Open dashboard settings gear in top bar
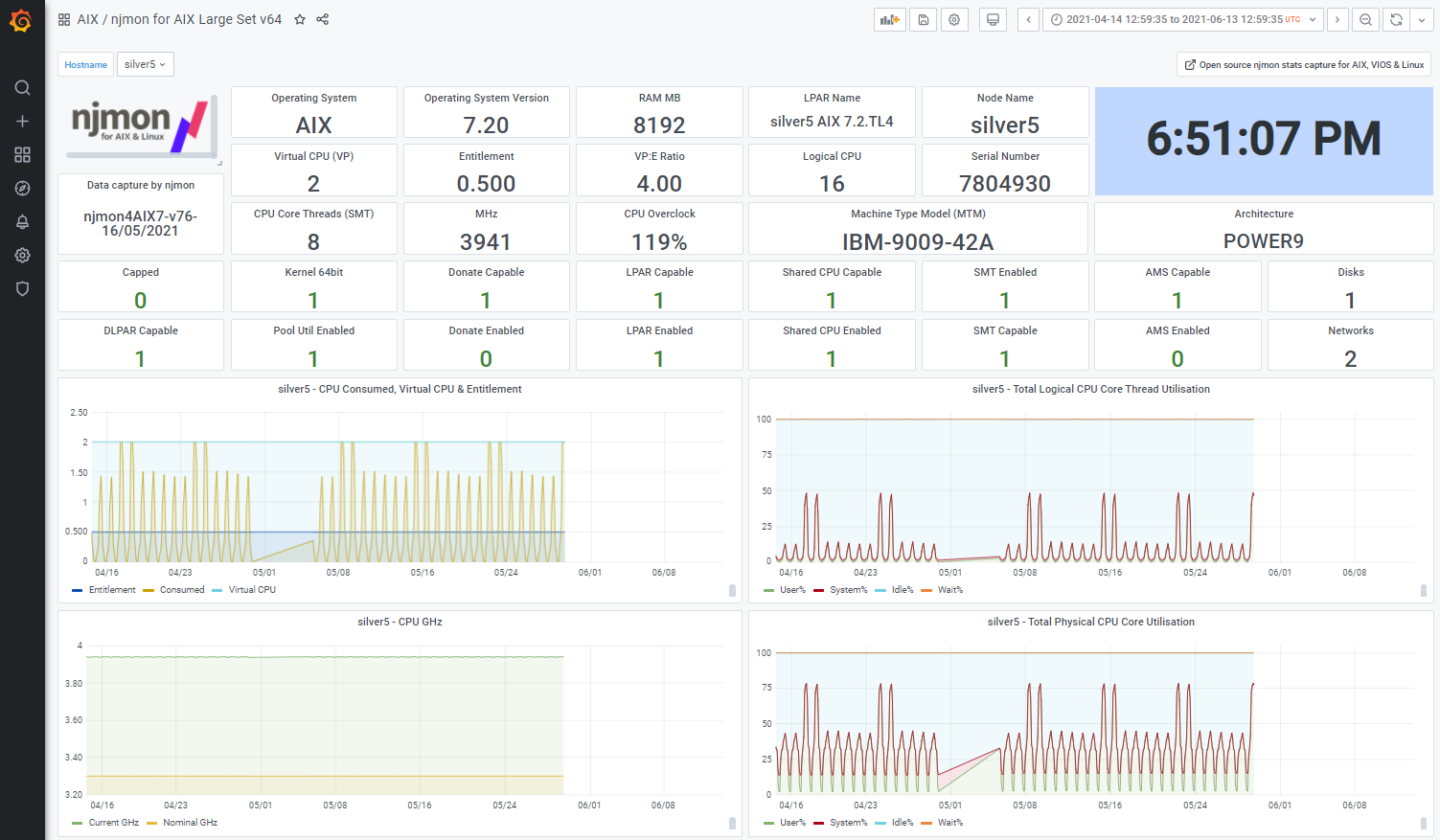Viewport: 1440px width, 840px height. 954,19
